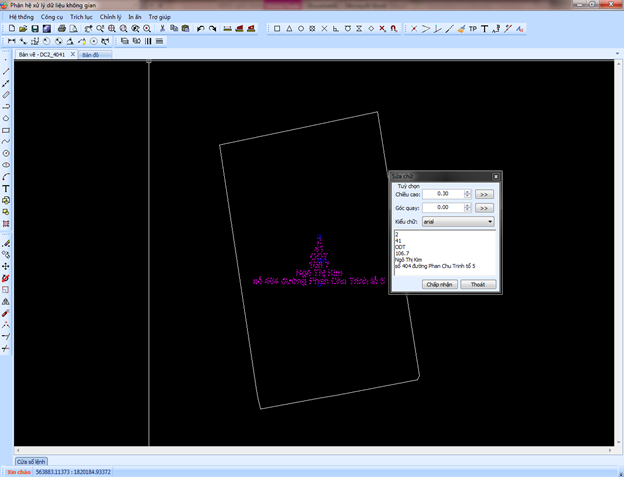Image resolution: width=624 pixels, height=477 pixels.
Task: Select the Text tool in left sidebar
Action: (x=6, y=188)
